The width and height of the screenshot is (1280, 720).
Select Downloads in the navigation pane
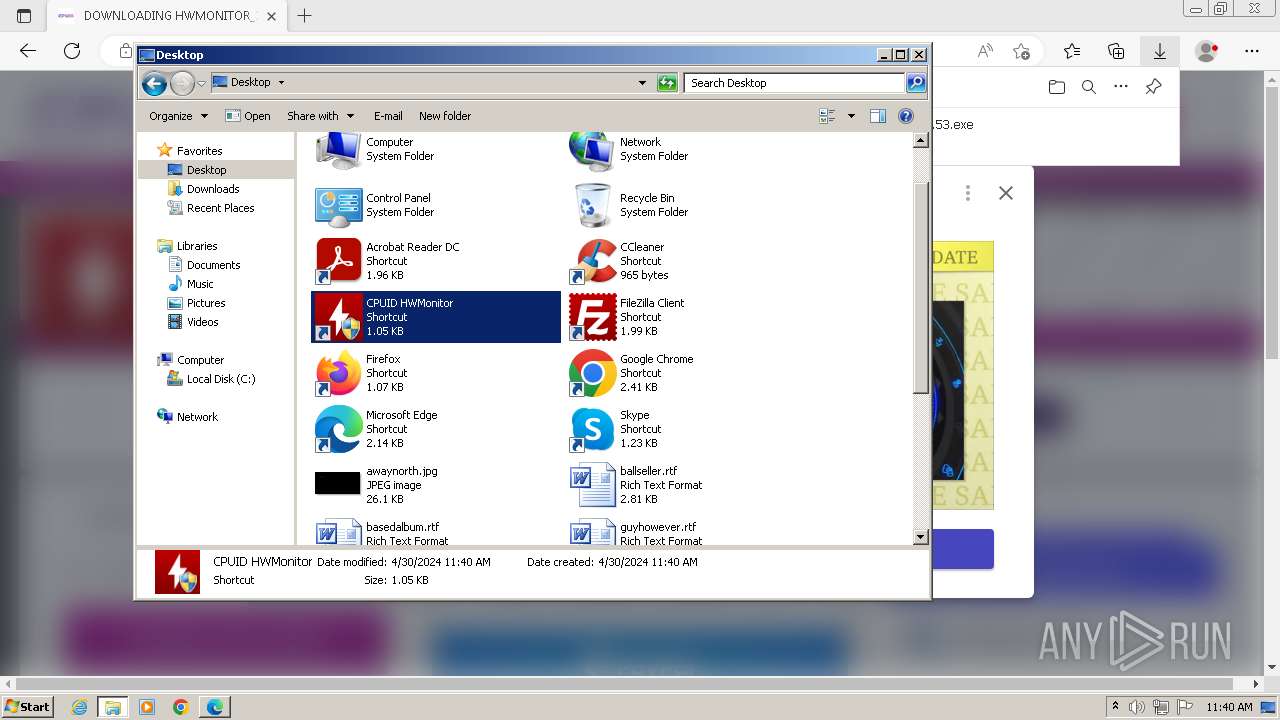(212, 189)
